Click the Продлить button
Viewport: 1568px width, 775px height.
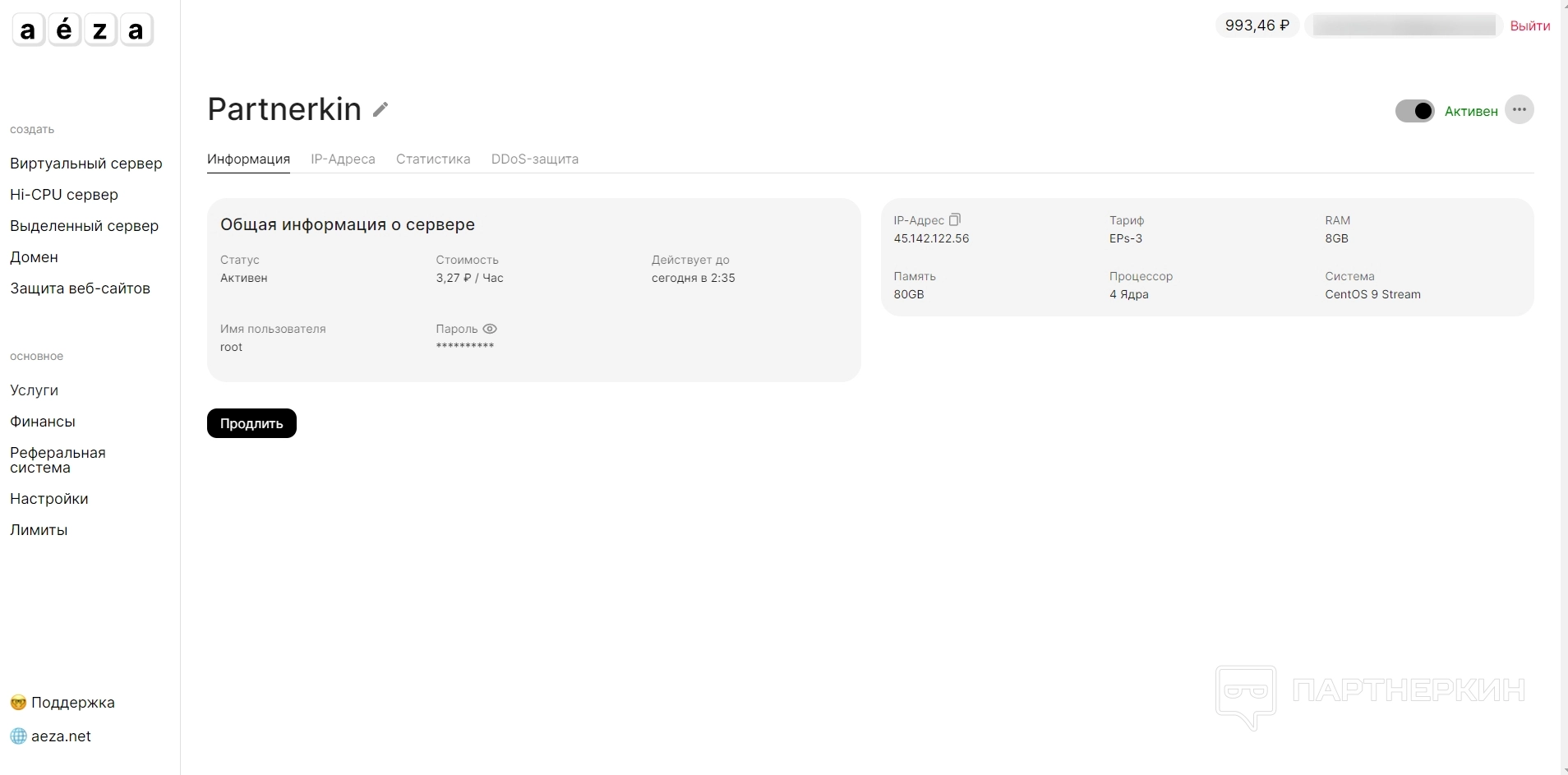pos(251,423)
